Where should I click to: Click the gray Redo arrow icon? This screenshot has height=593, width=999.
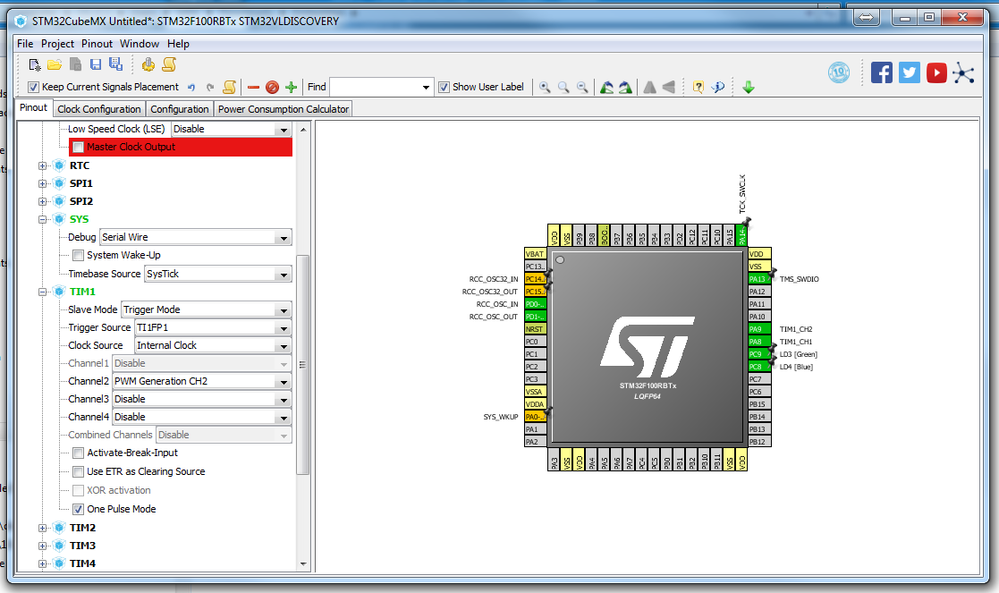pyautogui.click(x=210, y=87)
